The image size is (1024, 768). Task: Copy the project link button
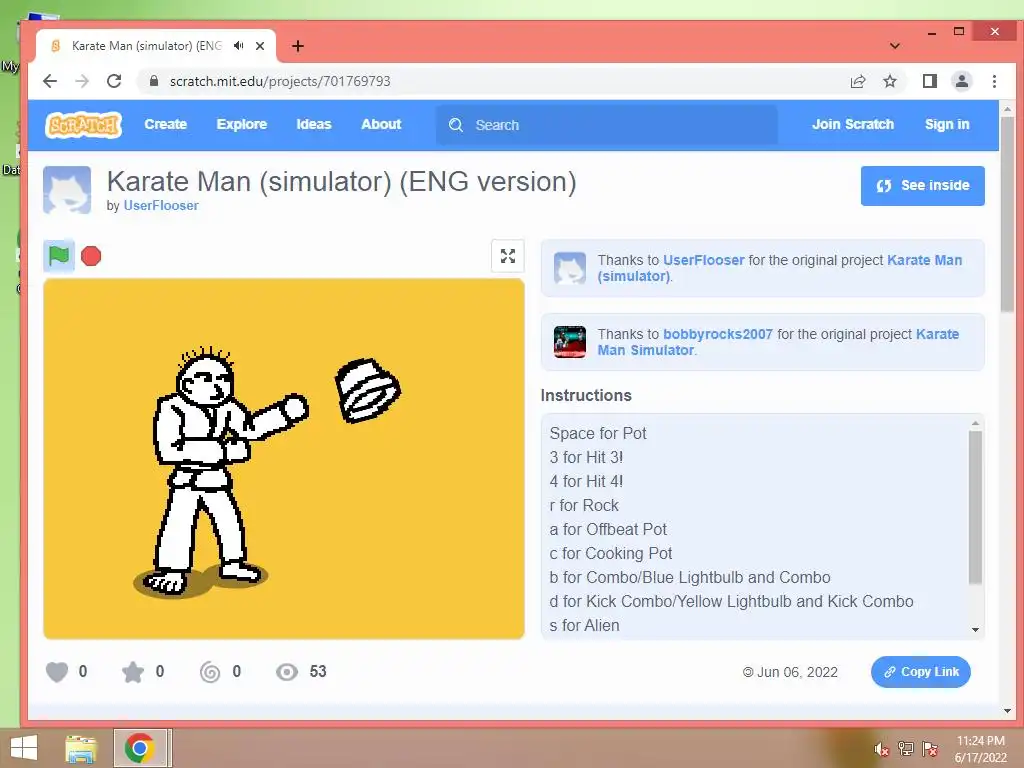[x=920, y=671]
